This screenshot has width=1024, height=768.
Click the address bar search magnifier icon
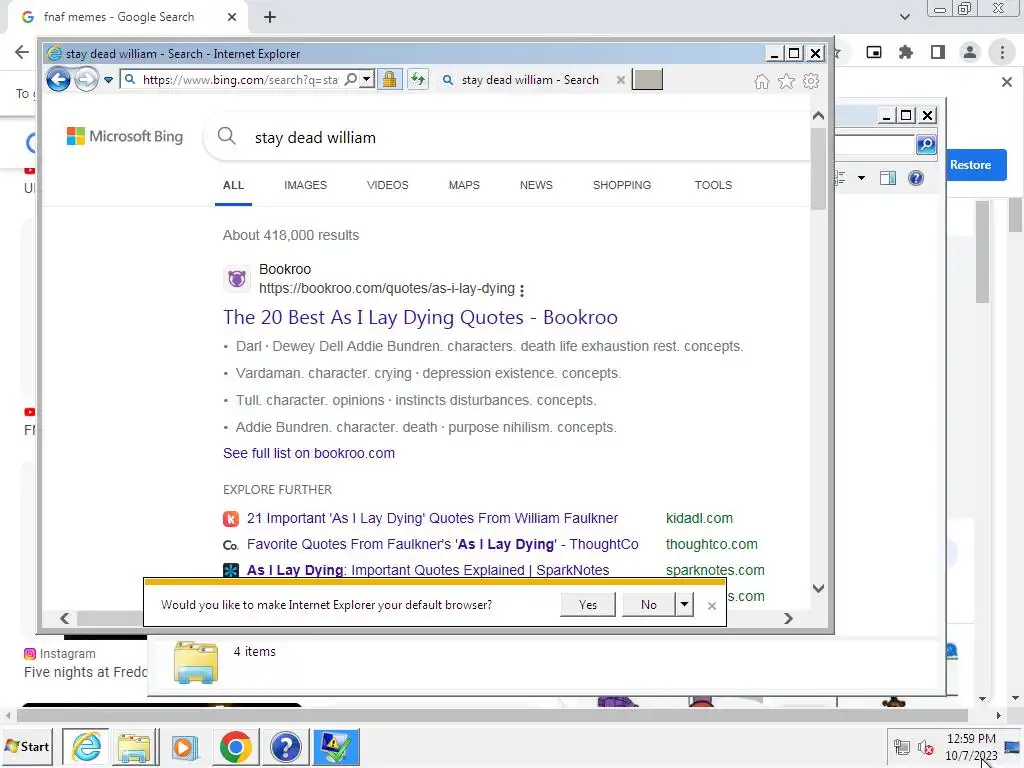(351, 79)
